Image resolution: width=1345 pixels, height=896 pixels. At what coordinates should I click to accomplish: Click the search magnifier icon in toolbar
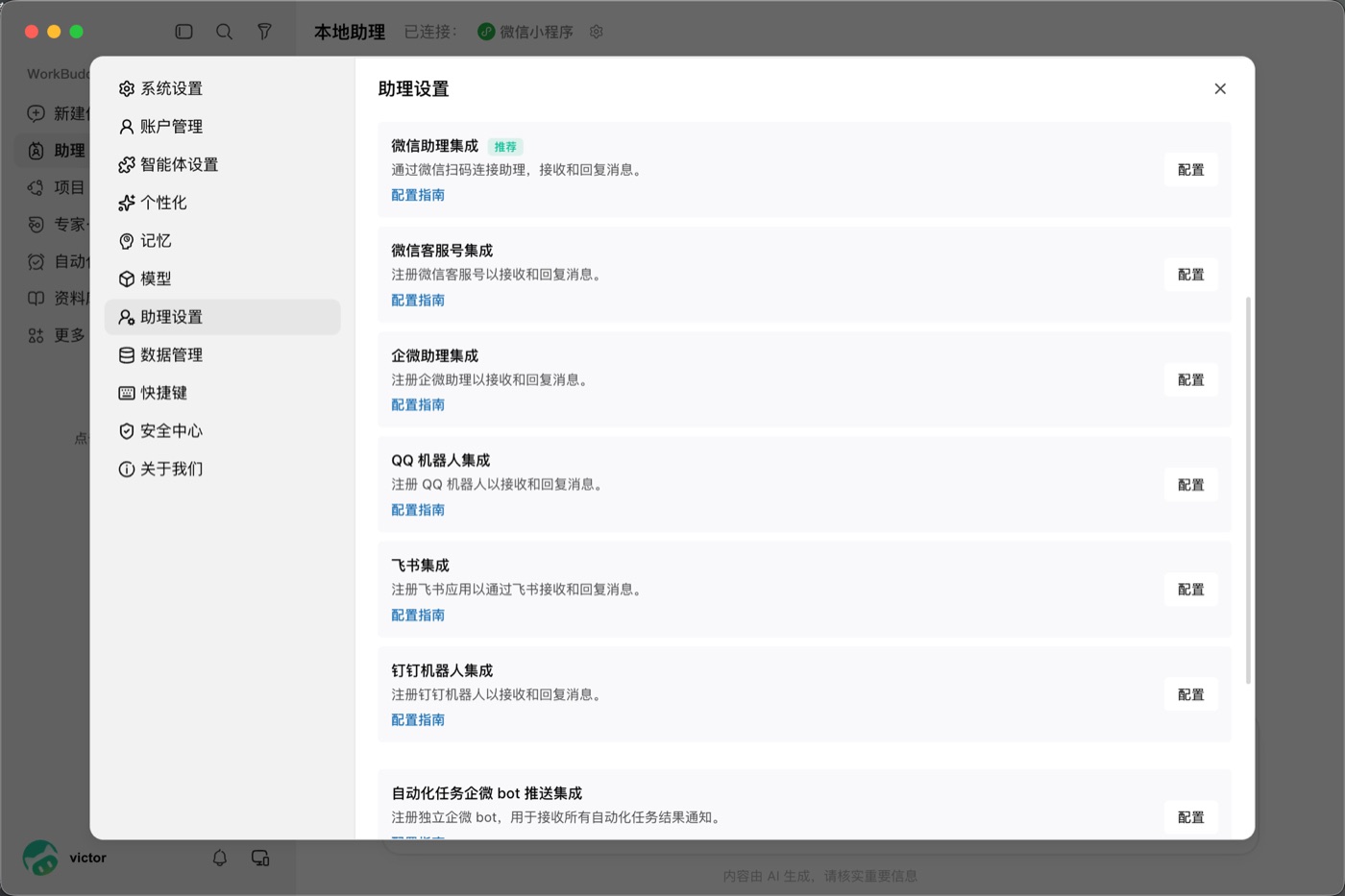(x=224, y=32)
